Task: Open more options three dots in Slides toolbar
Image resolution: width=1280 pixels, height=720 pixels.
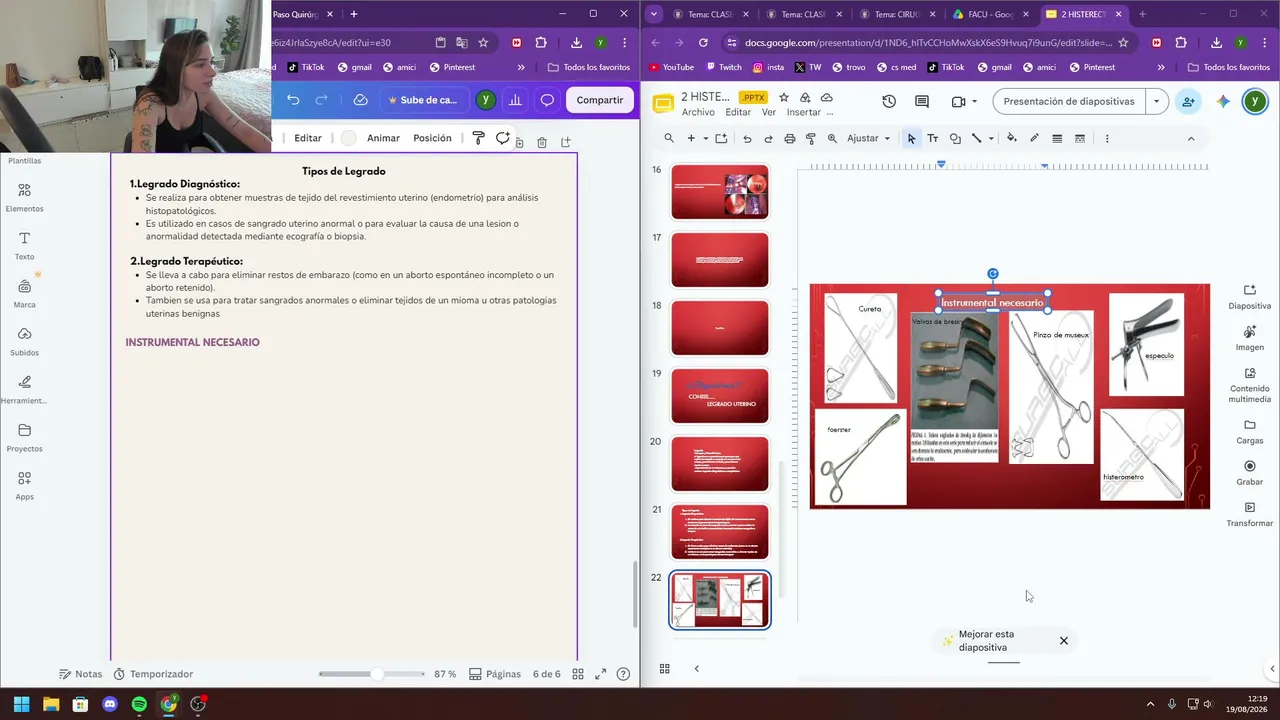Action: [1107, 138]
